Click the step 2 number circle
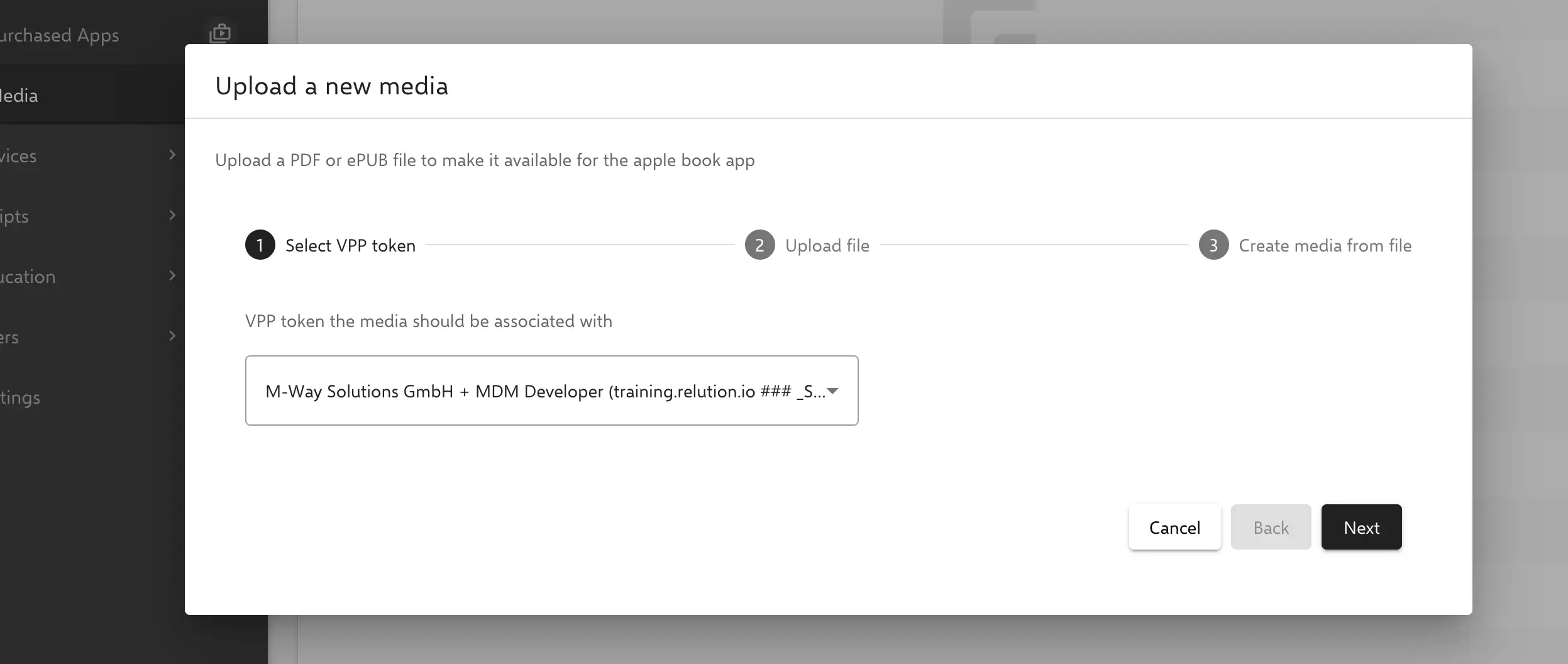Screen dimensions: 1568x664 [759, 245]
